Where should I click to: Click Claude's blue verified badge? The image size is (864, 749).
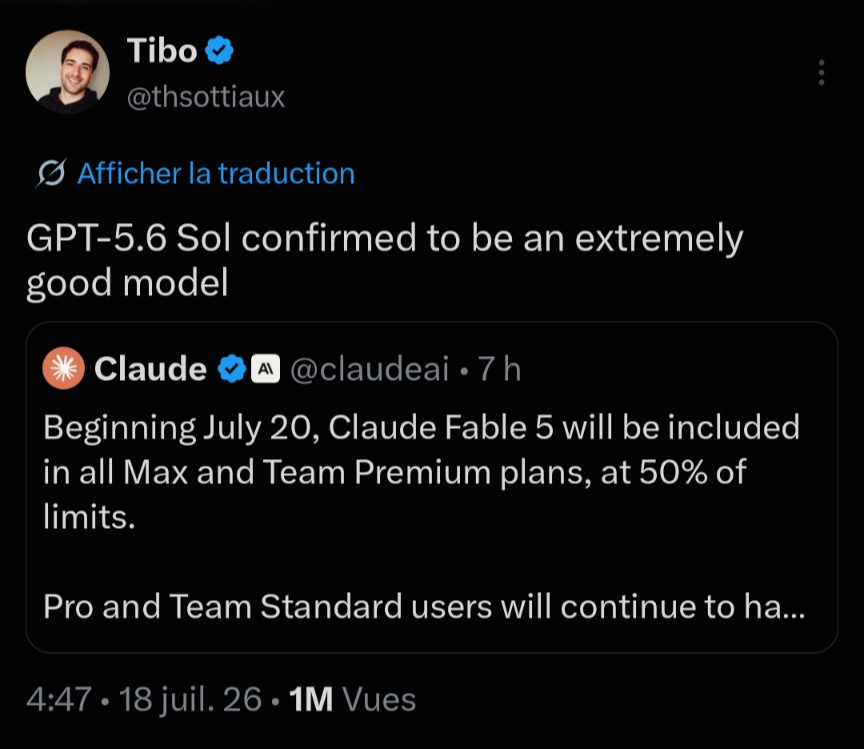pos(232,369)
